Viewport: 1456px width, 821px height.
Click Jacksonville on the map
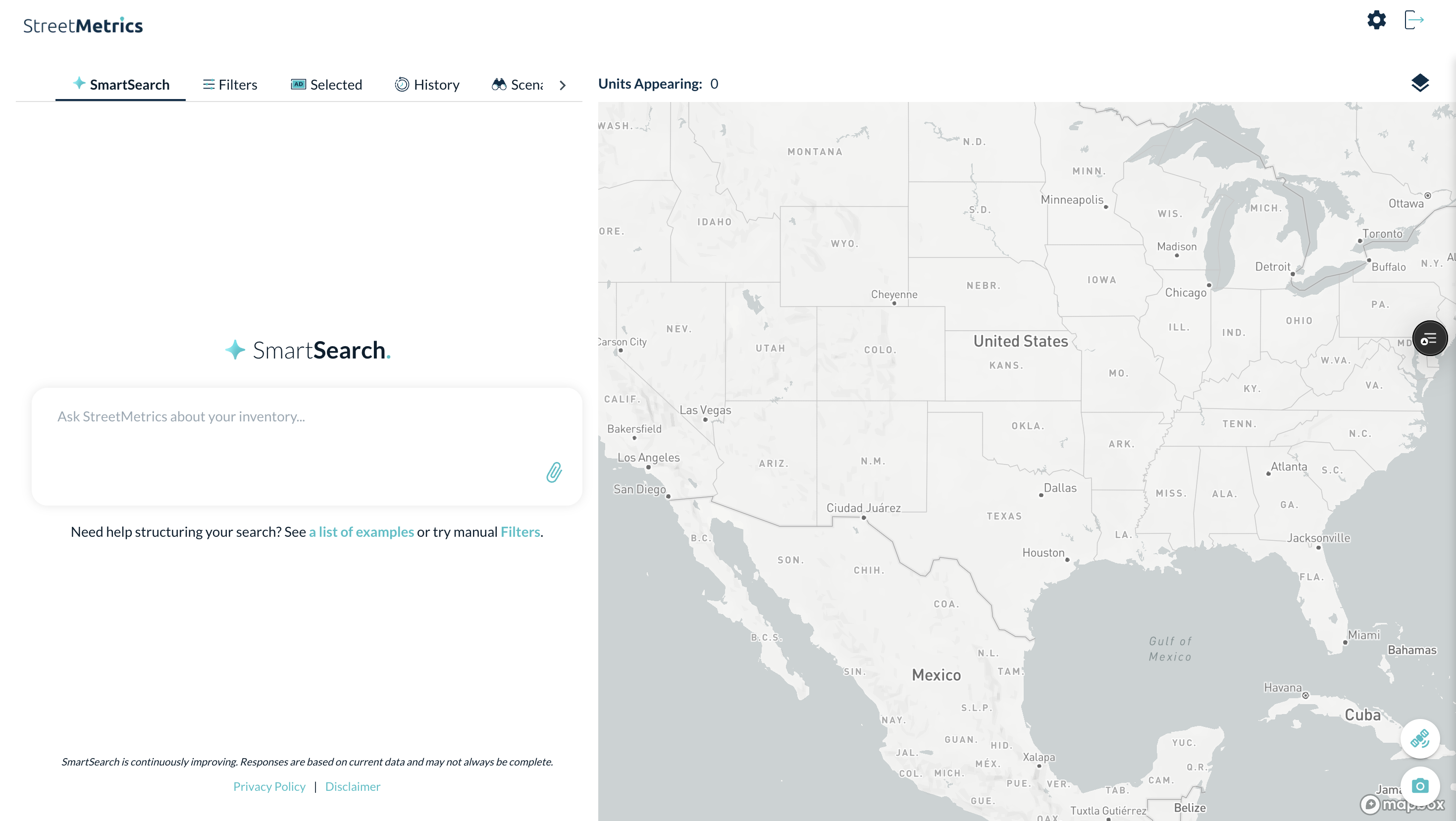pyautogui.click(x=1318, y=538)
